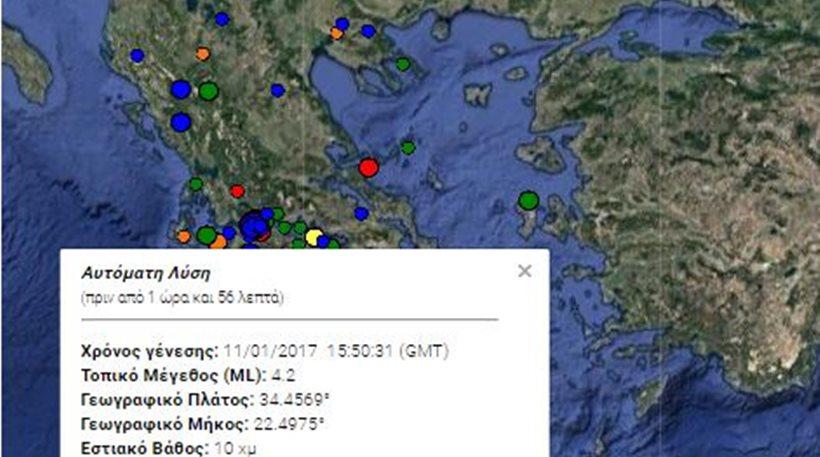Click the orange marker below the topmost blue marker

[x=203, y=54]
